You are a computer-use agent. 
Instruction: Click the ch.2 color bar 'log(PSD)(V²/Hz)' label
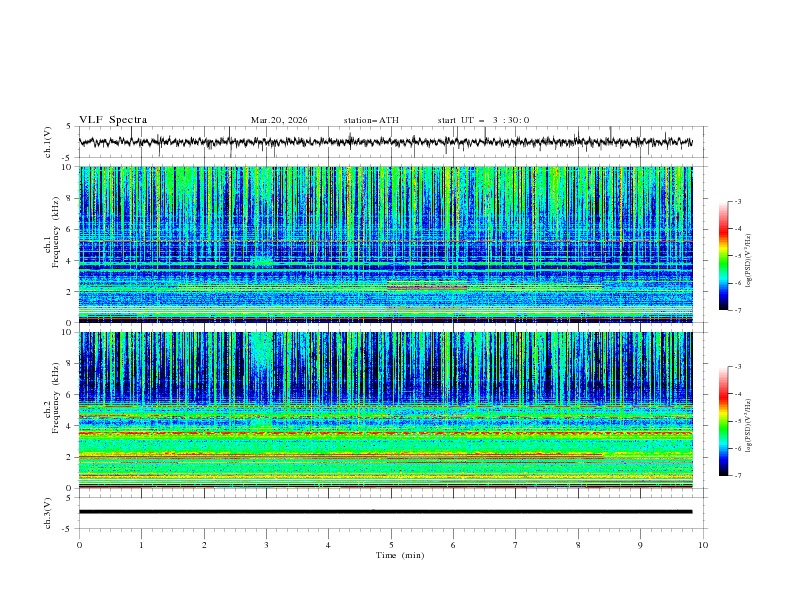[x=748, y=426]
